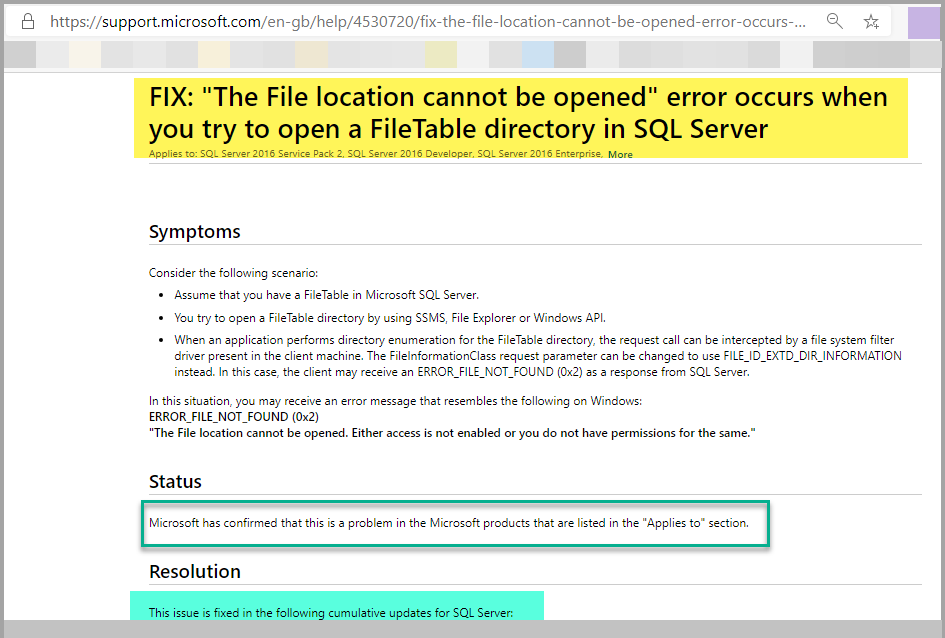Click the ERROR_FILE_NOT_FOUND (0x2) error code line
The image size is (945, 638).
[234, 417]
